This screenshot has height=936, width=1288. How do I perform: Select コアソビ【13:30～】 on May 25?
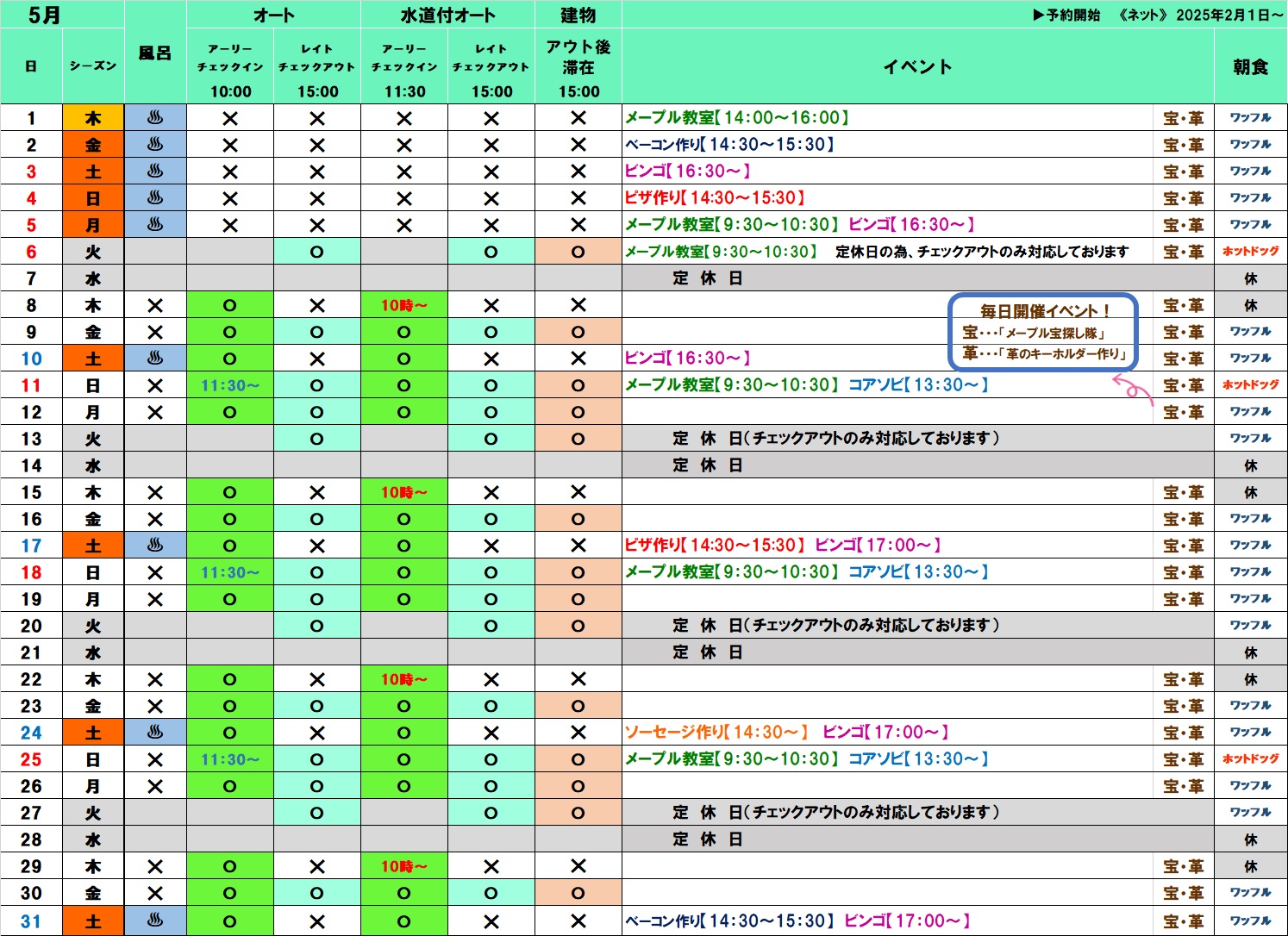coord(918,758)
